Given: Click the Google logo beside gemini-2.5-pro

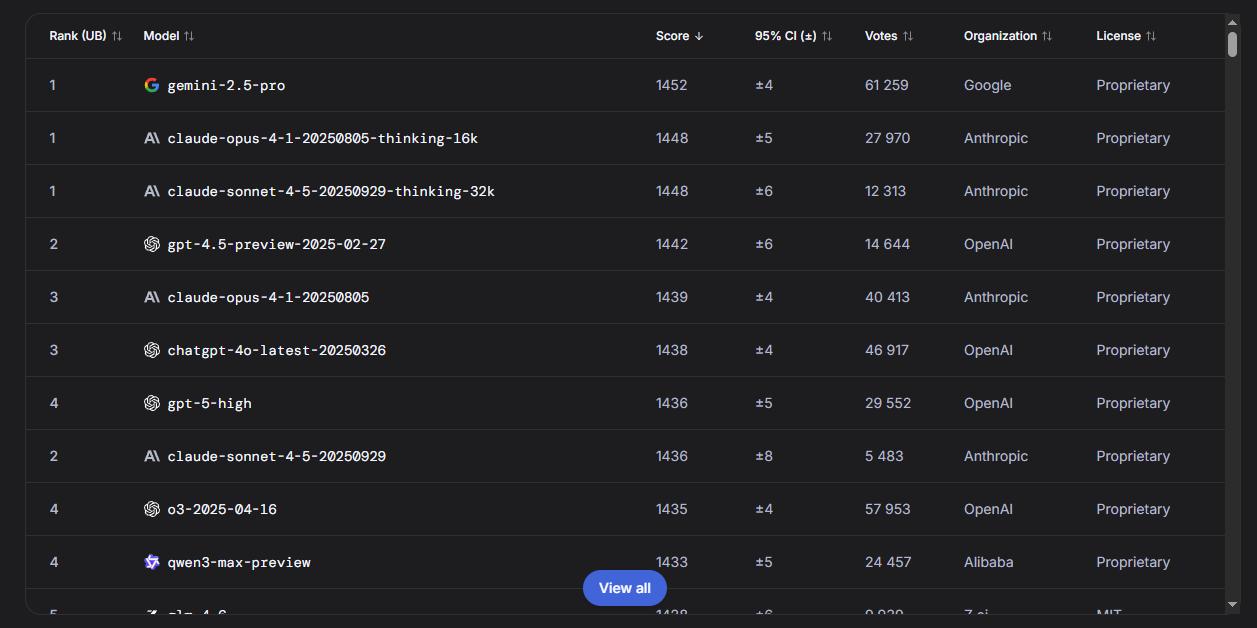Looking at the screenshot, I should tap(152, 85).
